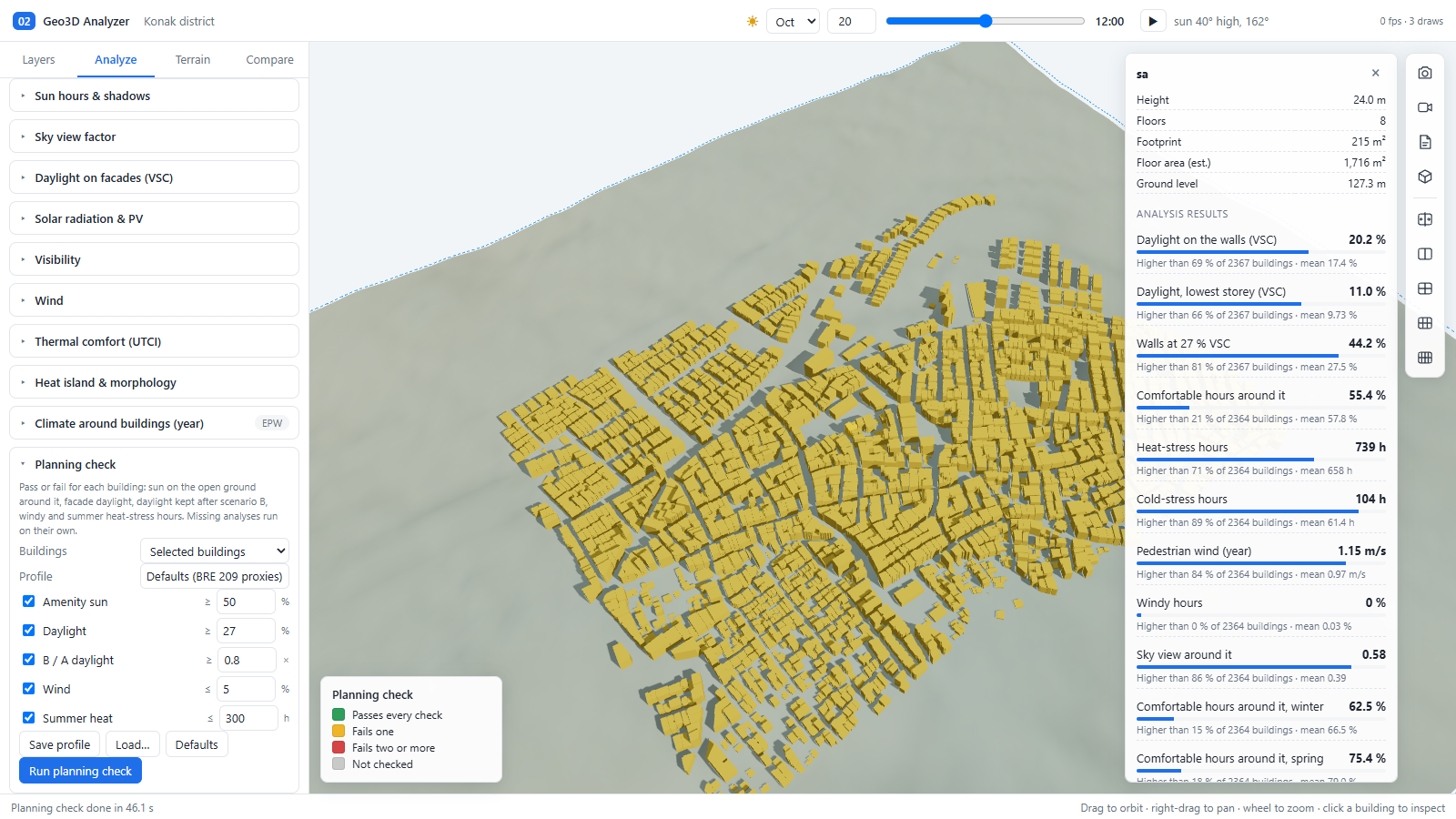Click the sun icon in the top bar
This screenshot has width=1456, height=819.
(753, 21)
